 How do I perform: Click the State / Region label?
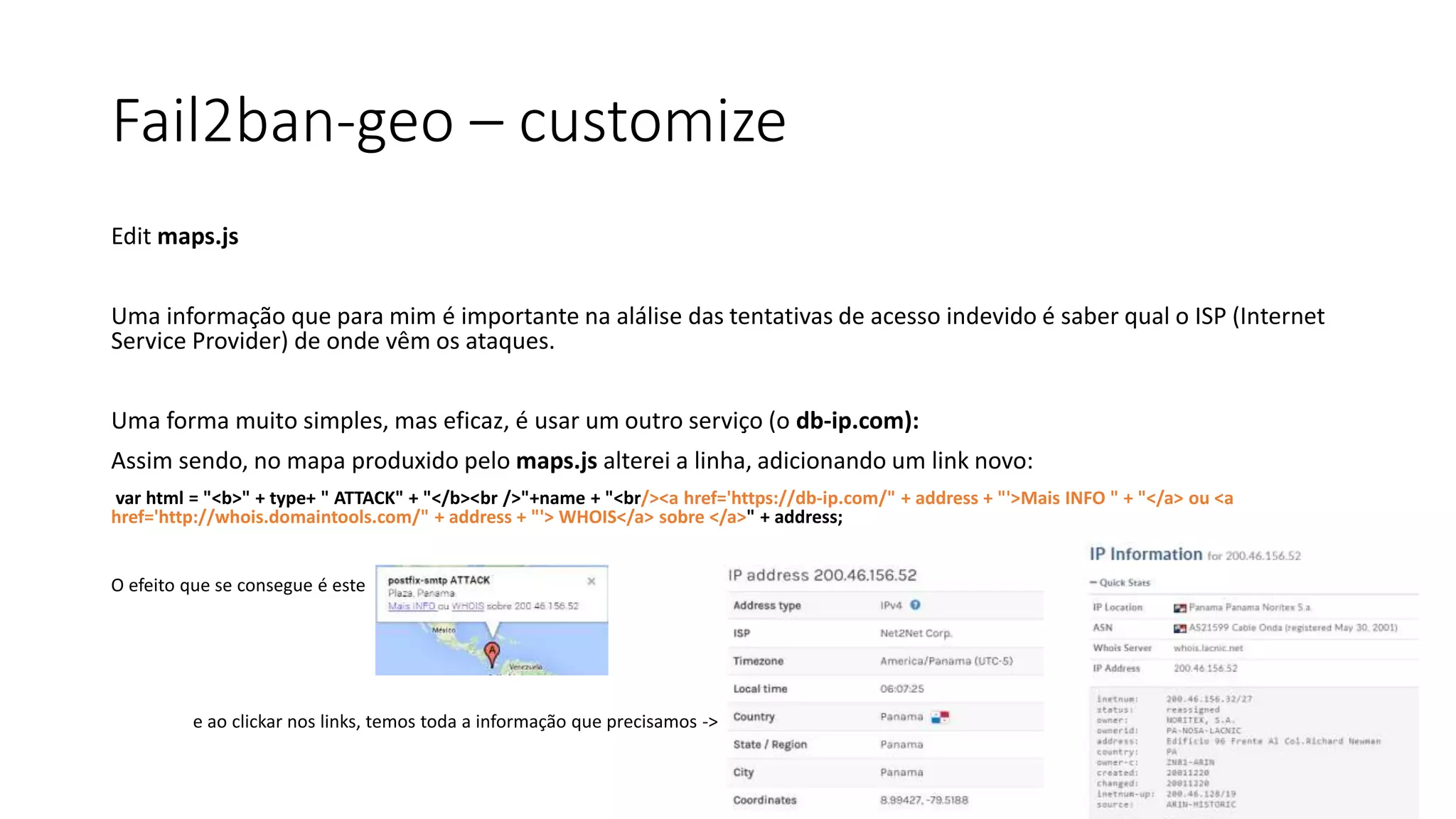click(x=770, y=745)
